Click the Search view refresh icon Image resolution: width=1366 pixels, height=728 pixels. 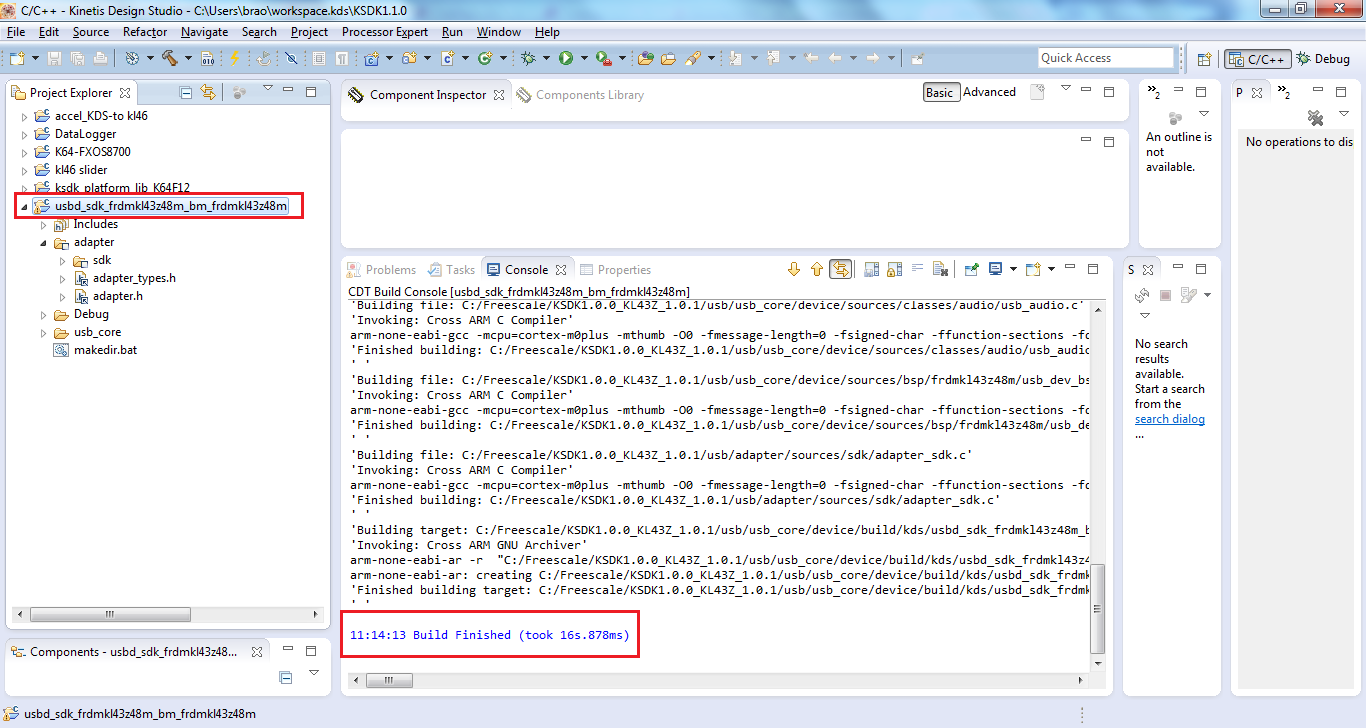[1142, 295]
